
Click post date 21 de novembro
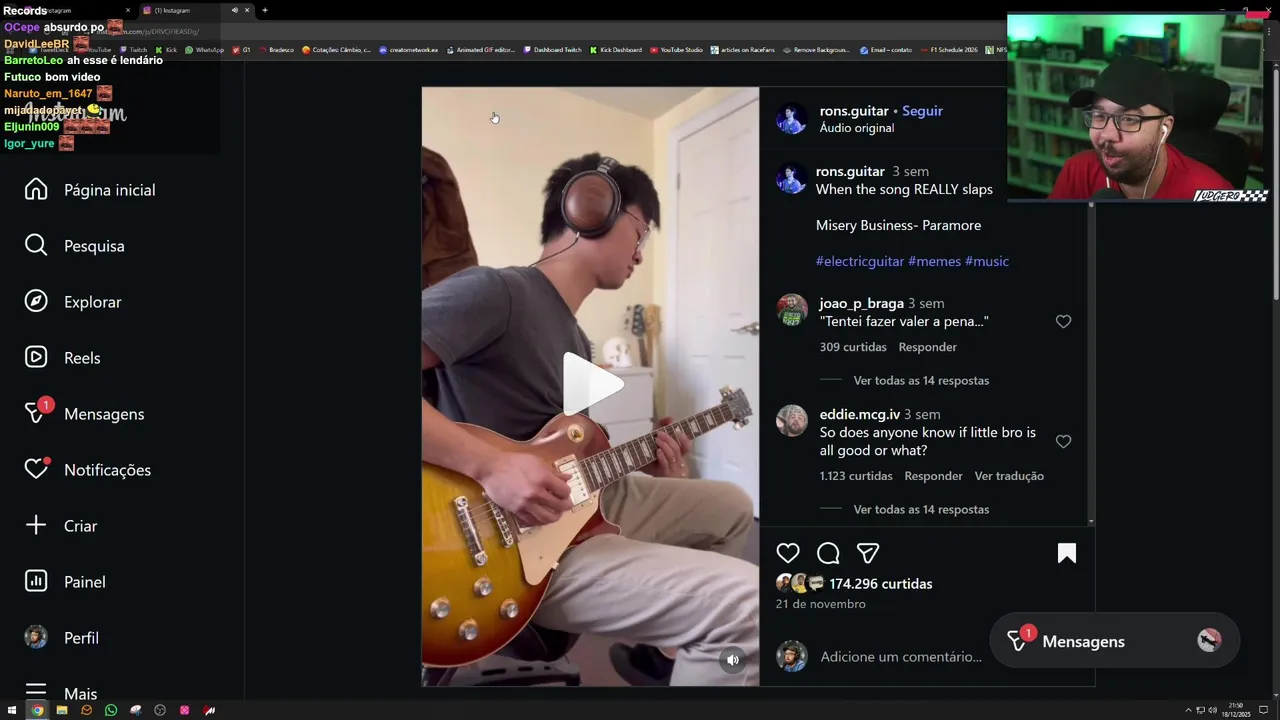(820, 604)
